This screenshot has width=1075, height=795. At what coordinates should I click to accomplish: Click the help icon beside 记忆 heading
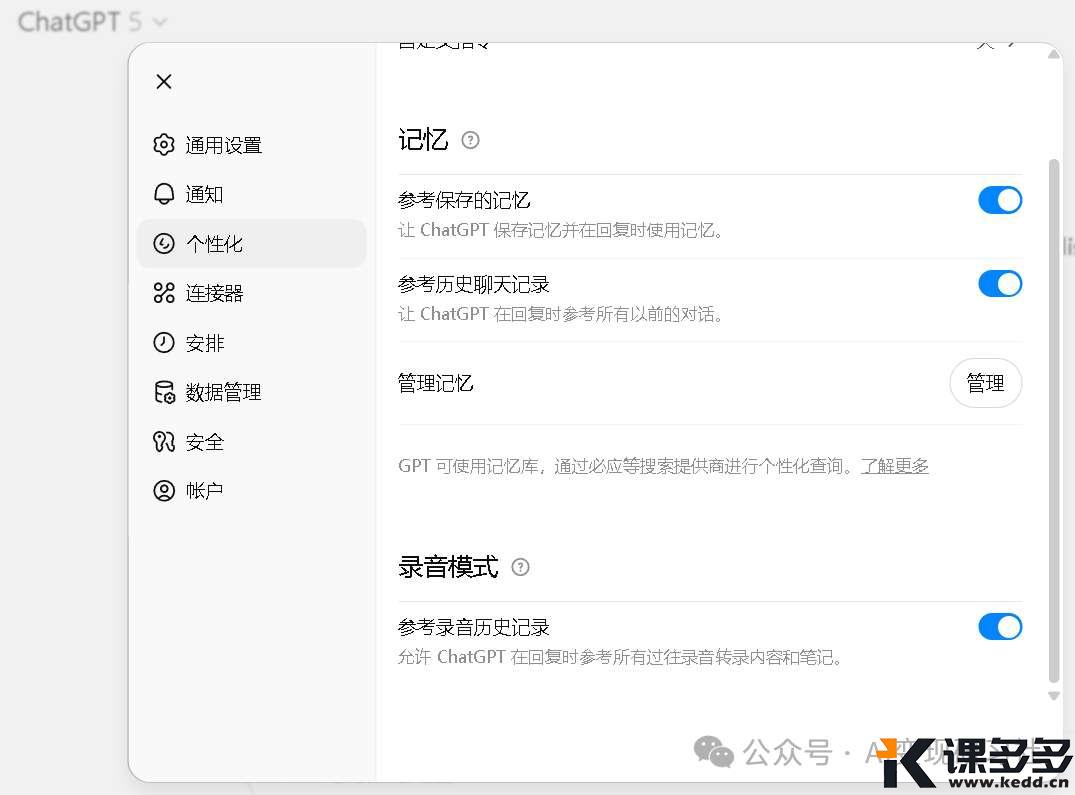click(470, 140)
